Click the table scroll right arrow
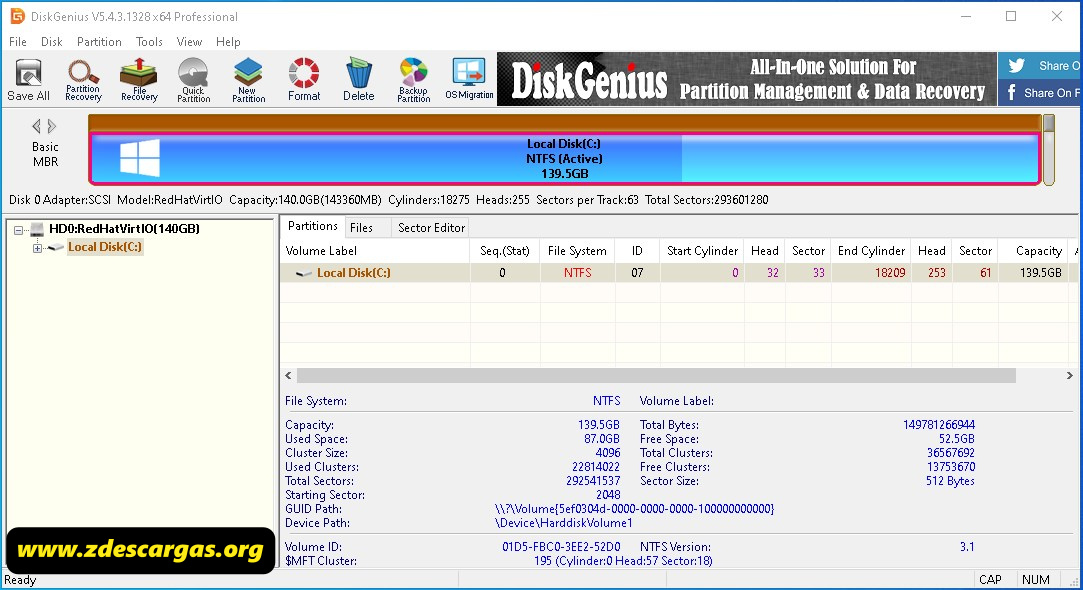 [x=1069, y=375]
